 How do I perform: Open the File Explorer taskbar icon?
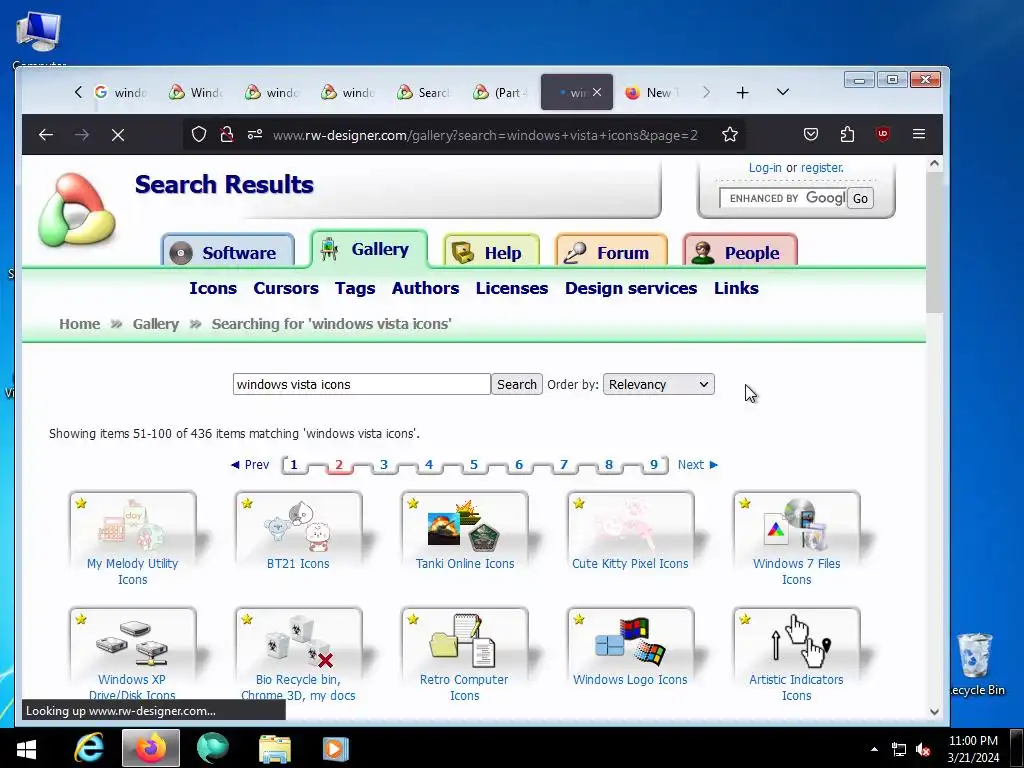coord(275,748)
